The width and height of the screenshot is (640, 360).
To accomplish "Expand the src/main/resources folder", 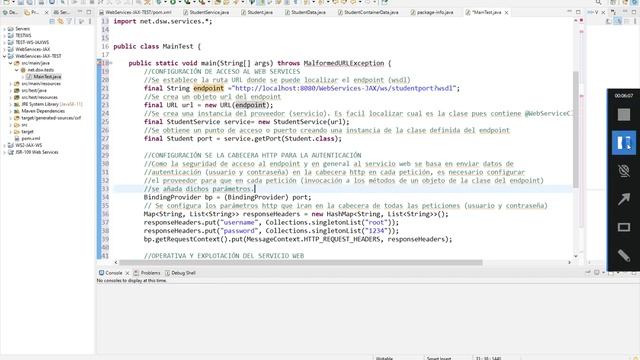I will pyautogui.click(x=11, y=84).
